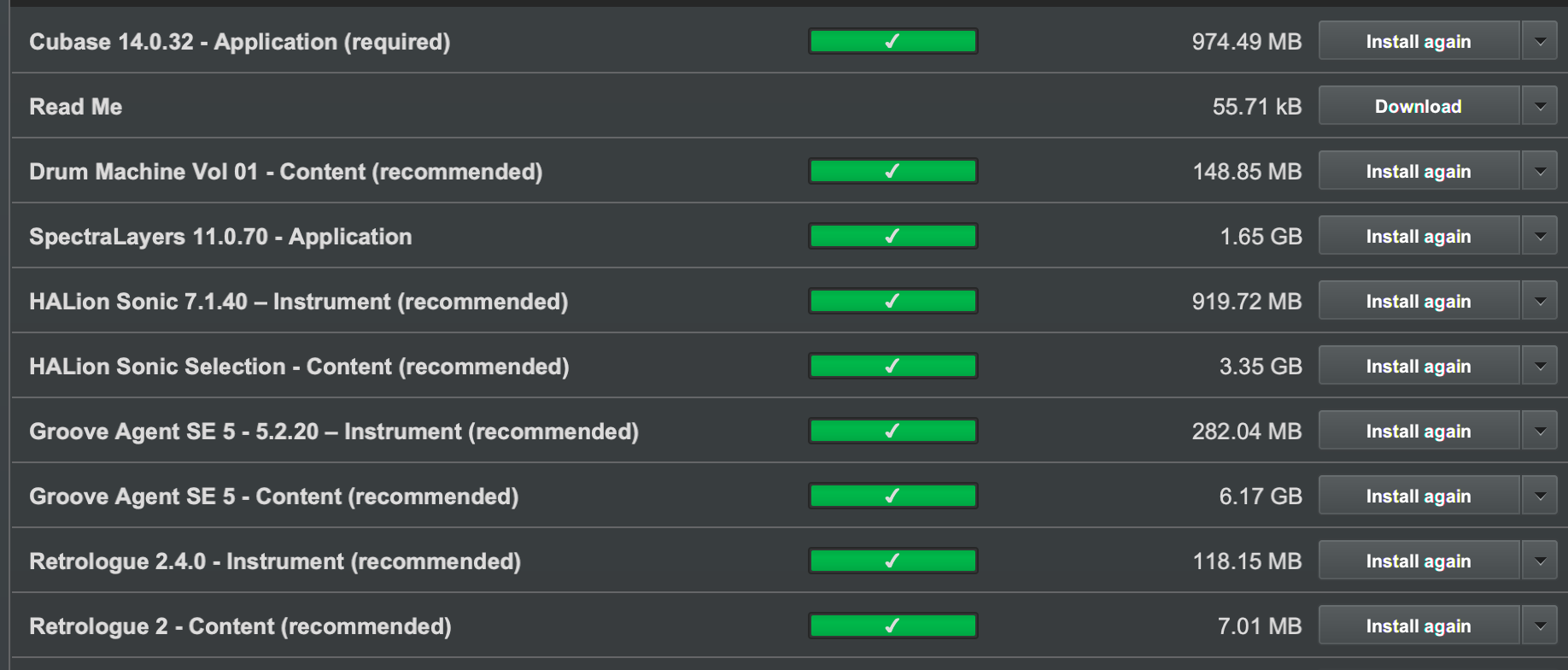
Task: Download the Read Me file
Action: 1418,106
